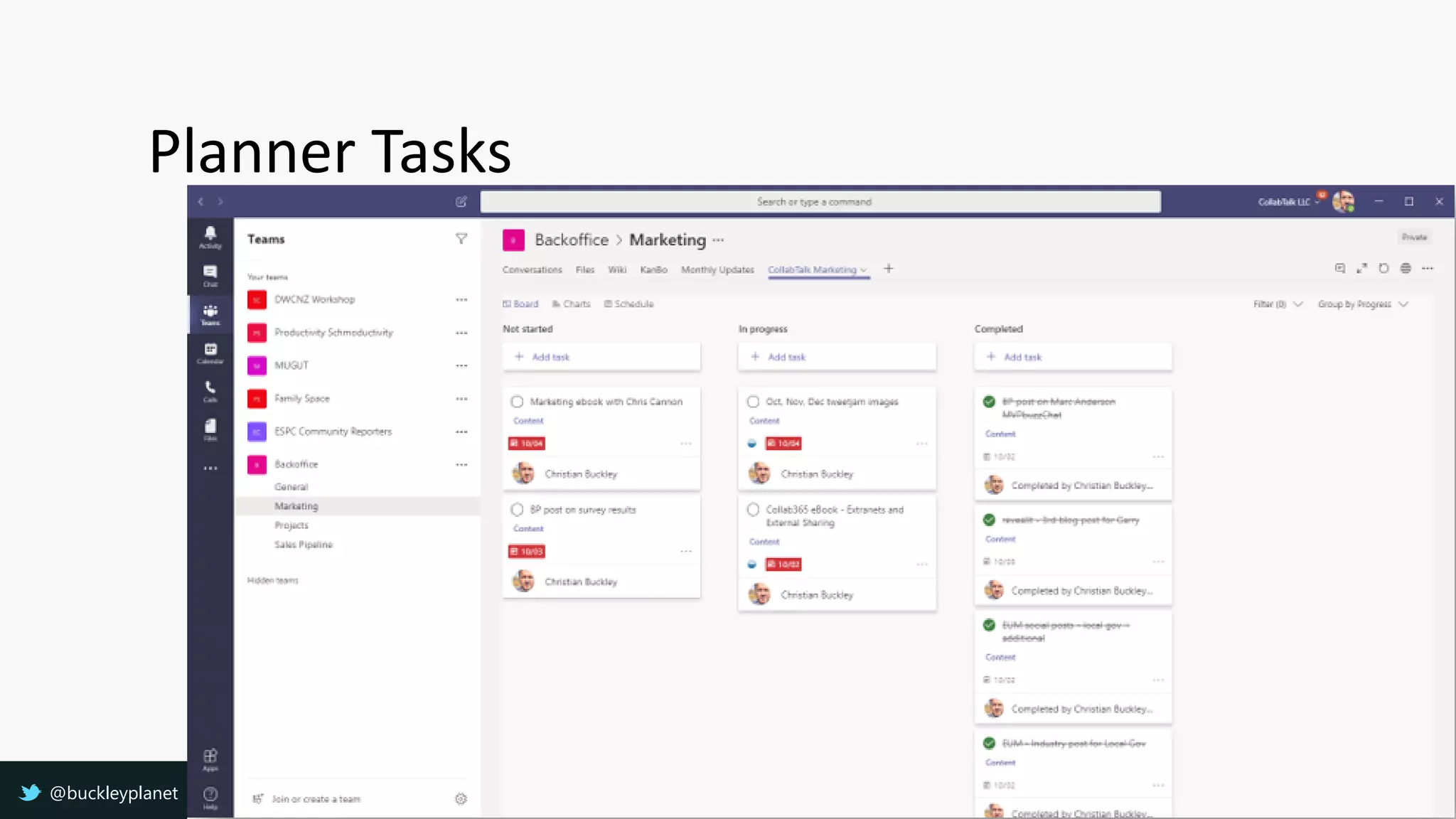Add task in Completed column
The height and width of the screenshot is (819, 1456).
pyautogui.click(x=1073, y=357)
